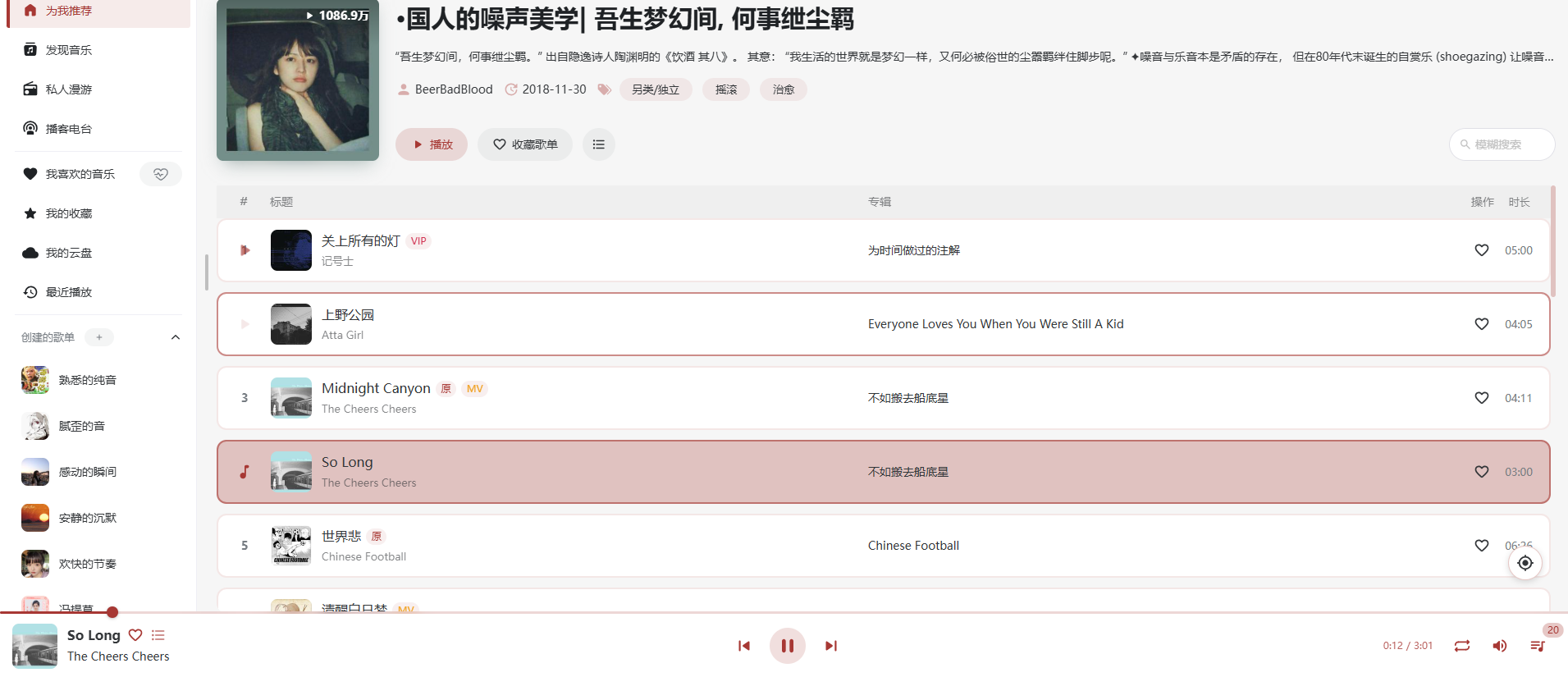Image resolution: width=1568 pixels, height=677 pixels.
Task: Open artist 记号士
Action: 337,261
